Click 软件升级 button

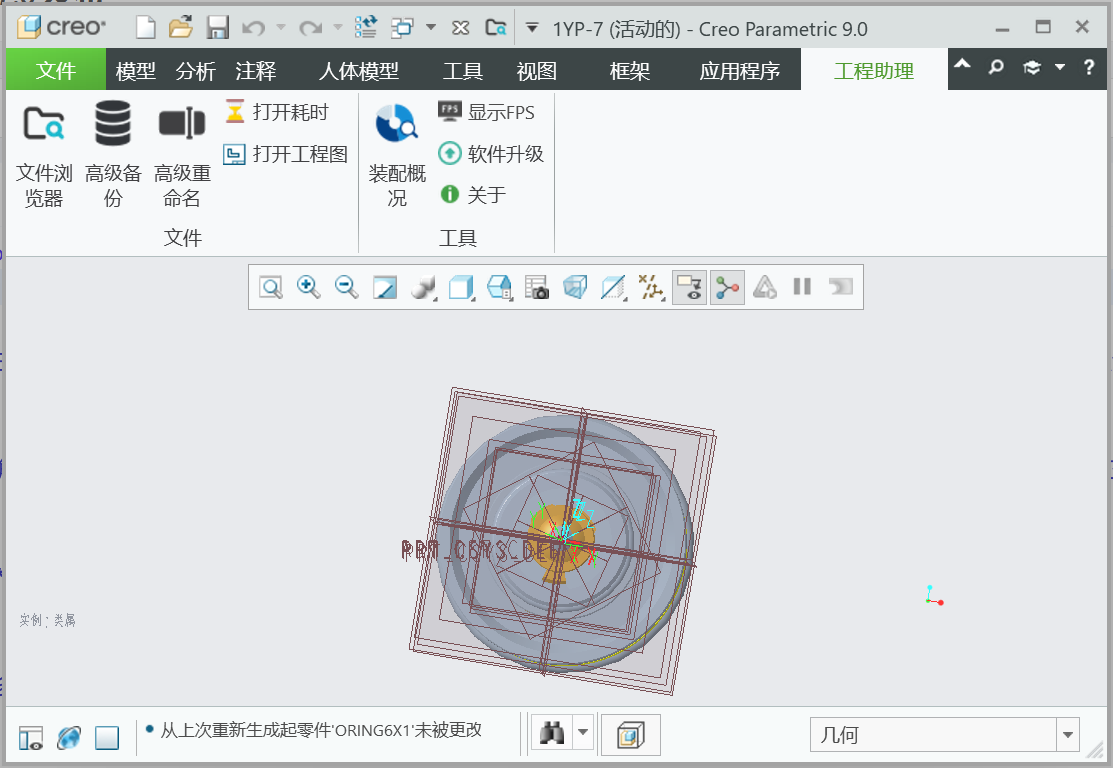coord(491,153)
